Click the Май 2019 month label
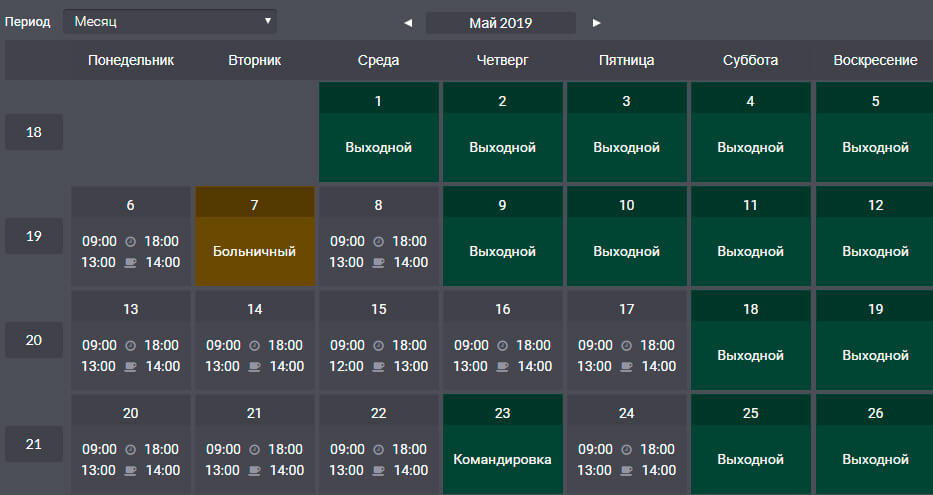 pos(500,23)
